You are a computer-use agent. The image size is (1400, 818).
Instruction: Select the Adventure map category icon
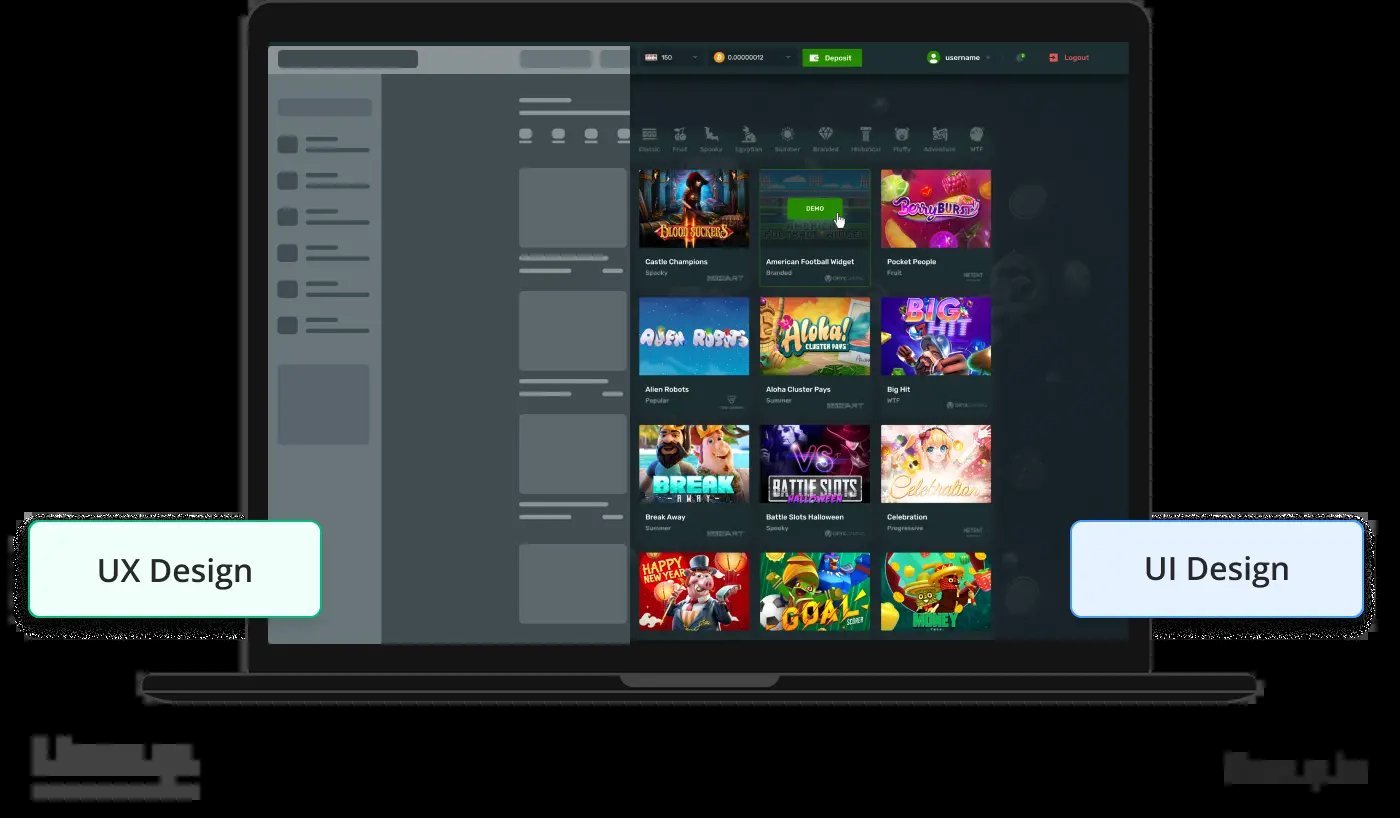[939, 134]
